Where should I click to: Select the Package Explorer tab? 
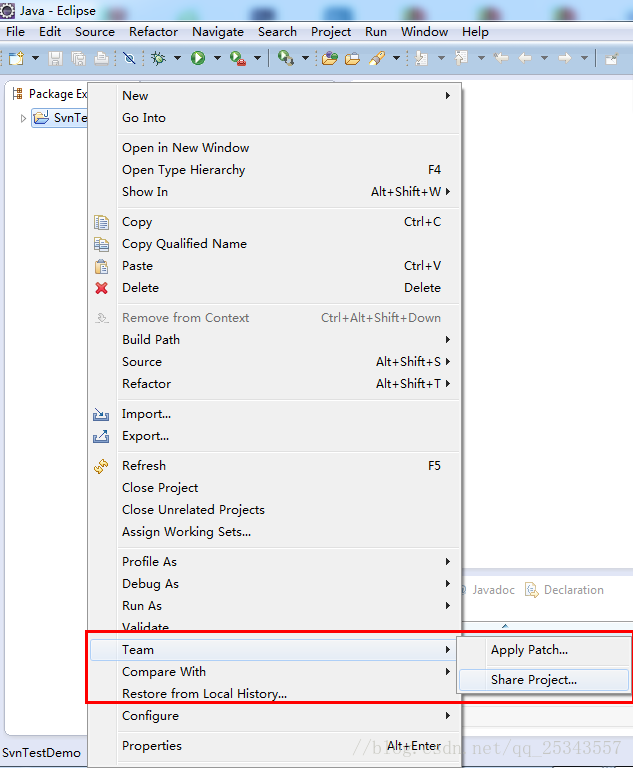pyautogui.click(x=50, y=94)
